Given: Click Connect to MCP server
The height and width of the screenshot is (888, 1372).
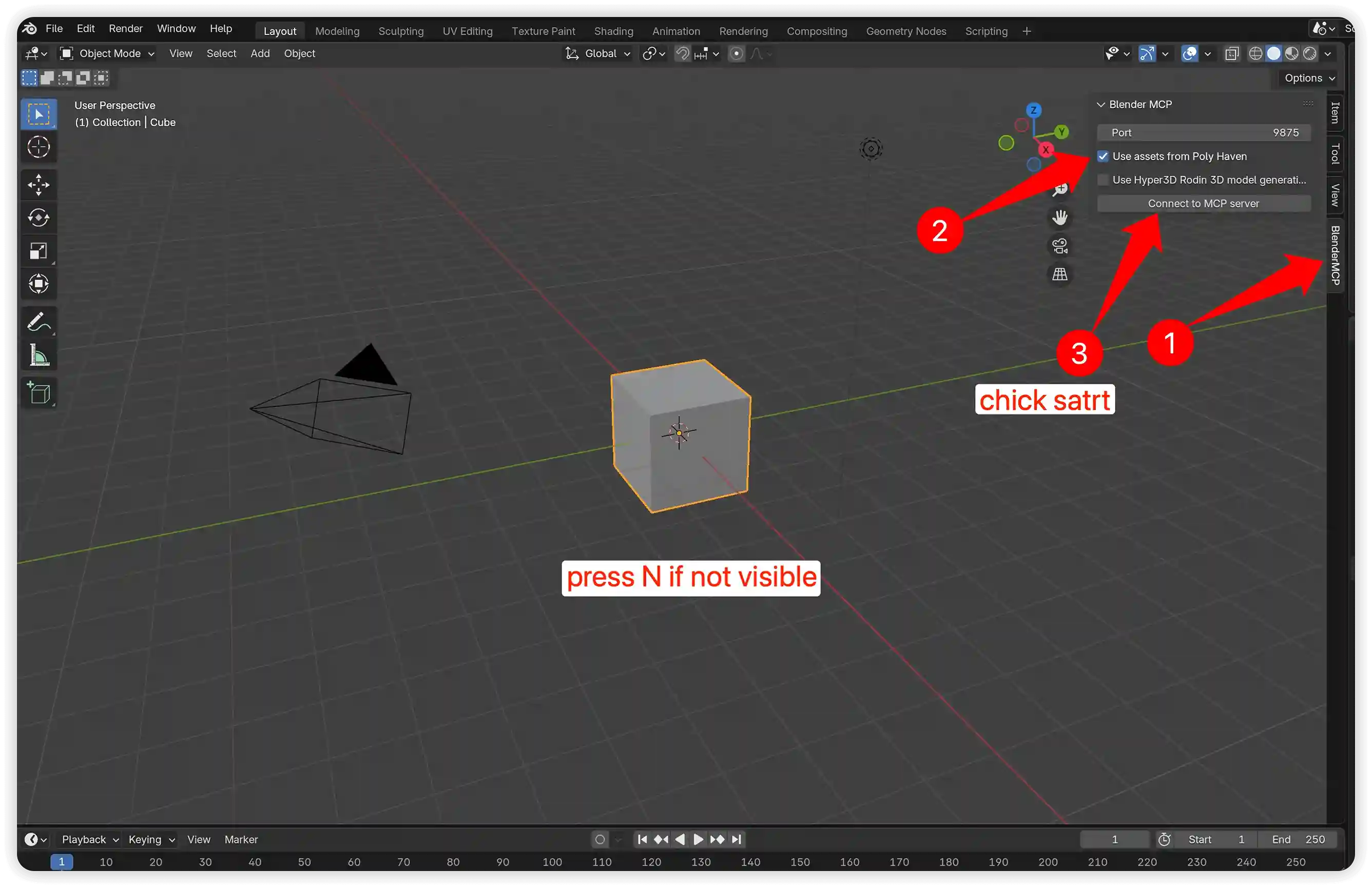Looking at the screenshot, I should 1203,204.
